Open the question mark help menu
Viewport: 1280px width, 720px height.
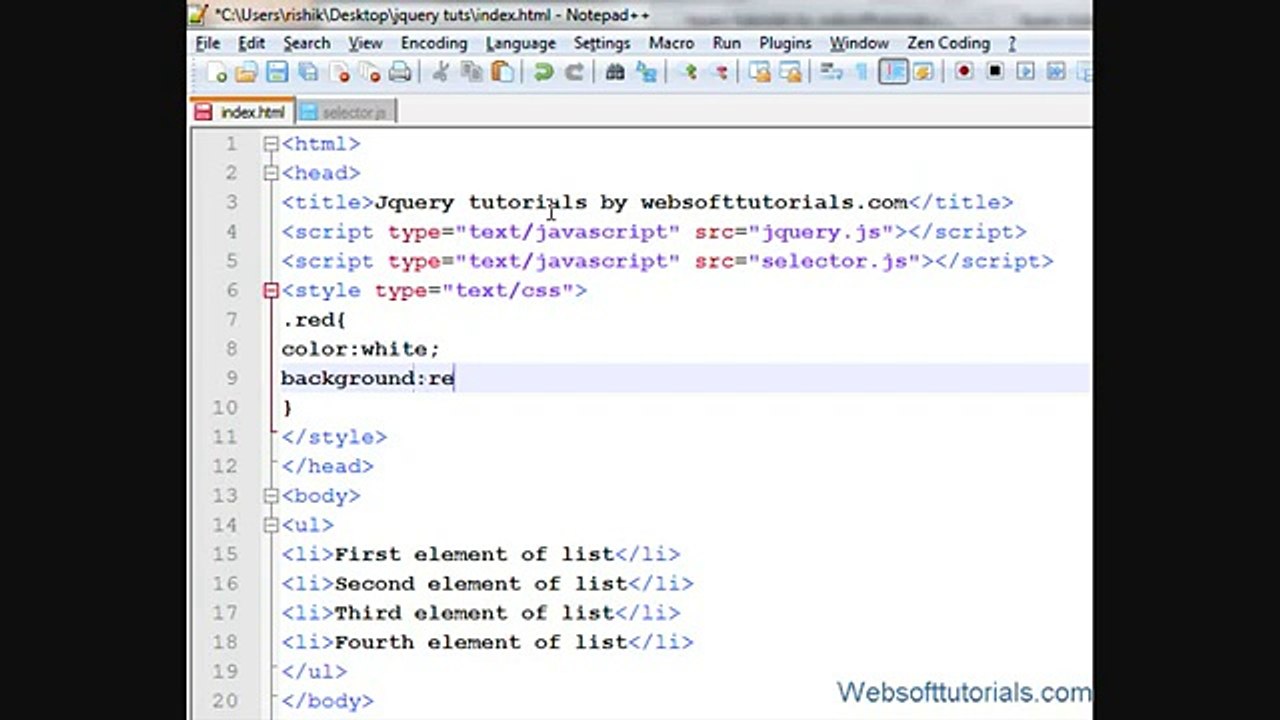(x=1012, y=43)
